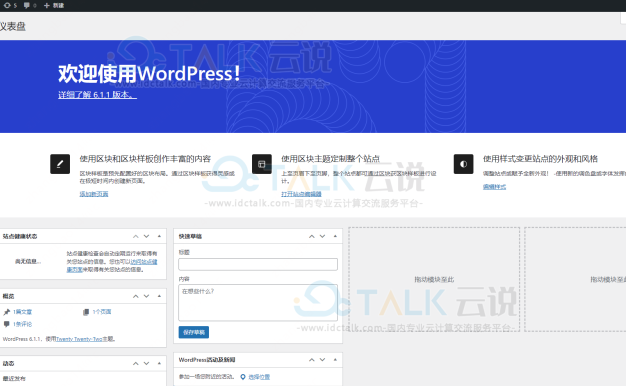Screen dimensions: 626x386
Task: Click the 选择位置 link
Action: click(259, 377)
